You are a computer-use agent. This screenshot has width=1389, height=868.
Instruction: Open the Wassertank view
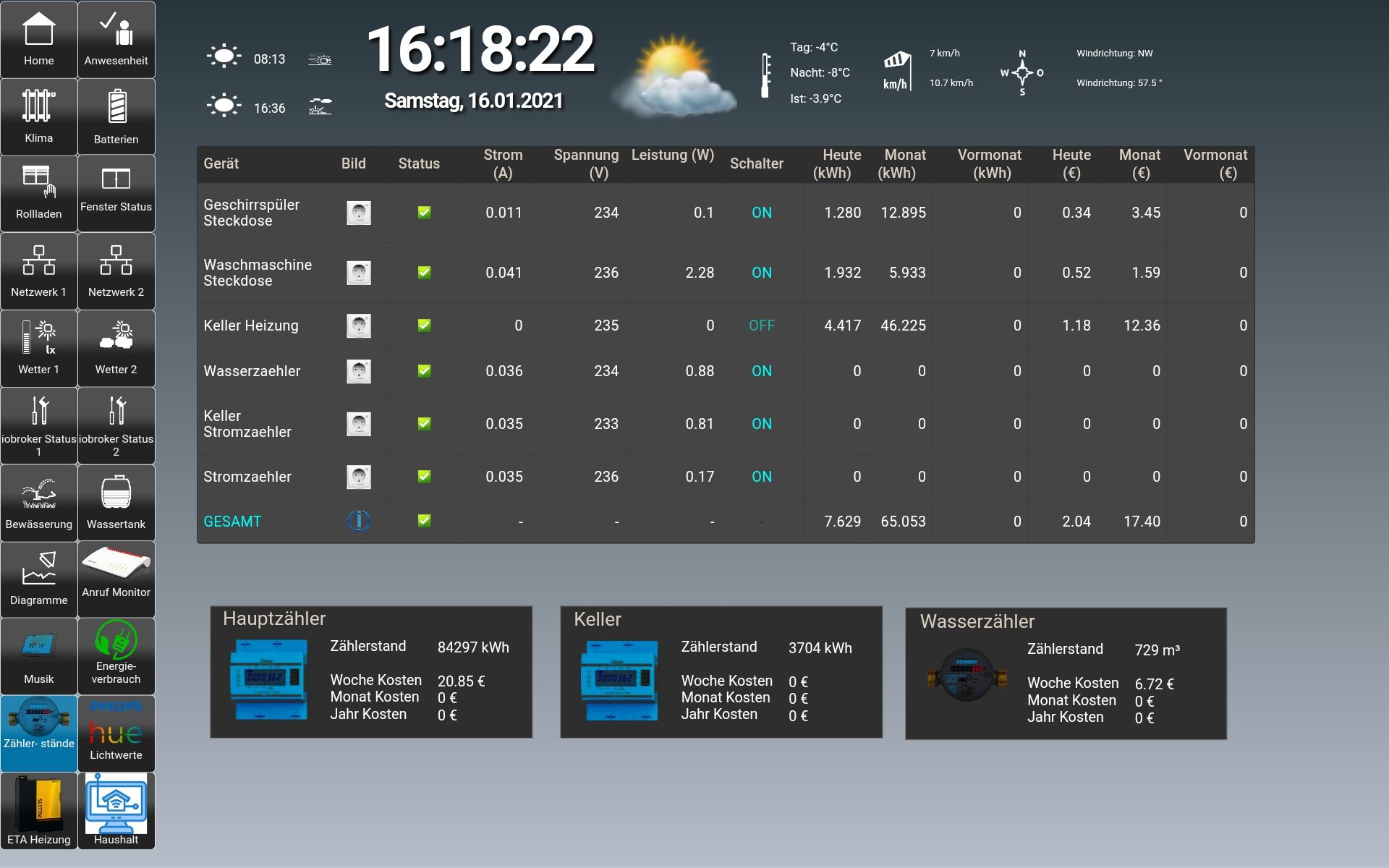(116, 503)
